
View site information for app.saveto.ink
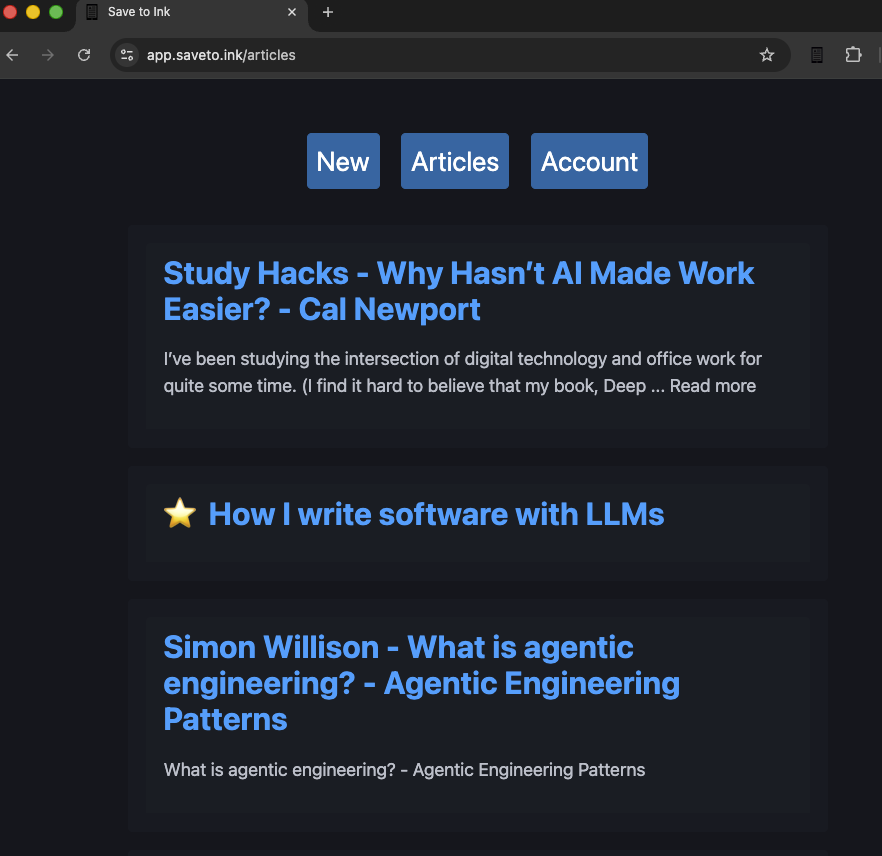(x=127, y=55)
